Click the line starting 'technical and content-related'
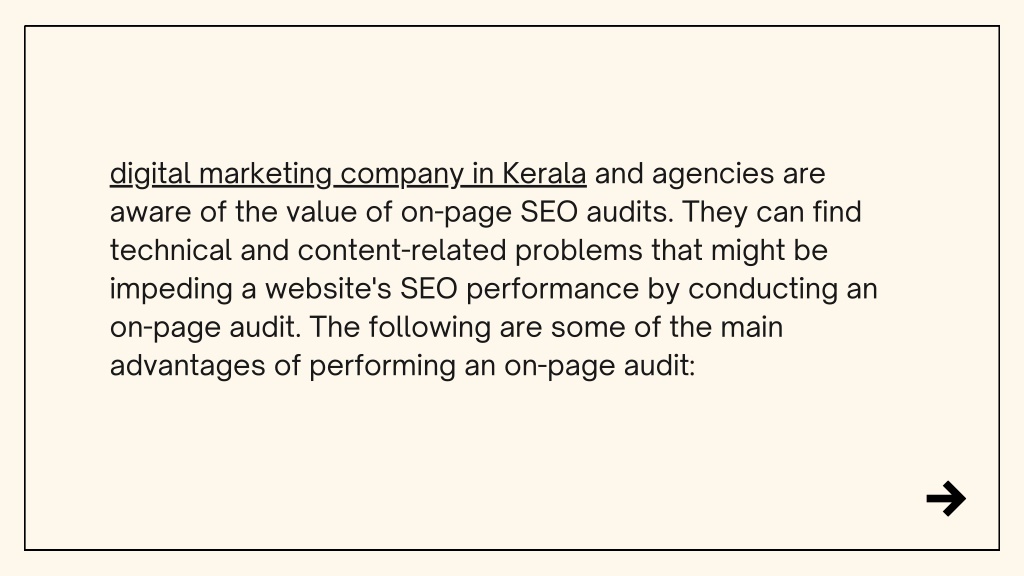This screenshot has width=1024, height=576. [x=469, y=251]
